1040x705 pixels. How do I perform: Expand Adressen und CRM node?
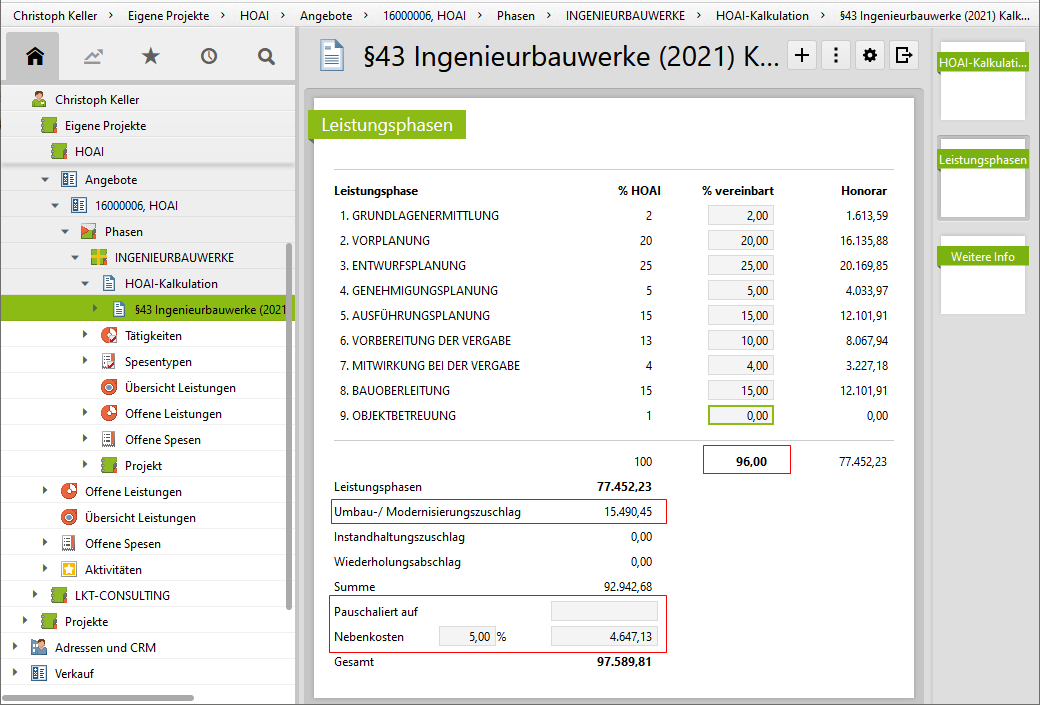pos(15,648)
